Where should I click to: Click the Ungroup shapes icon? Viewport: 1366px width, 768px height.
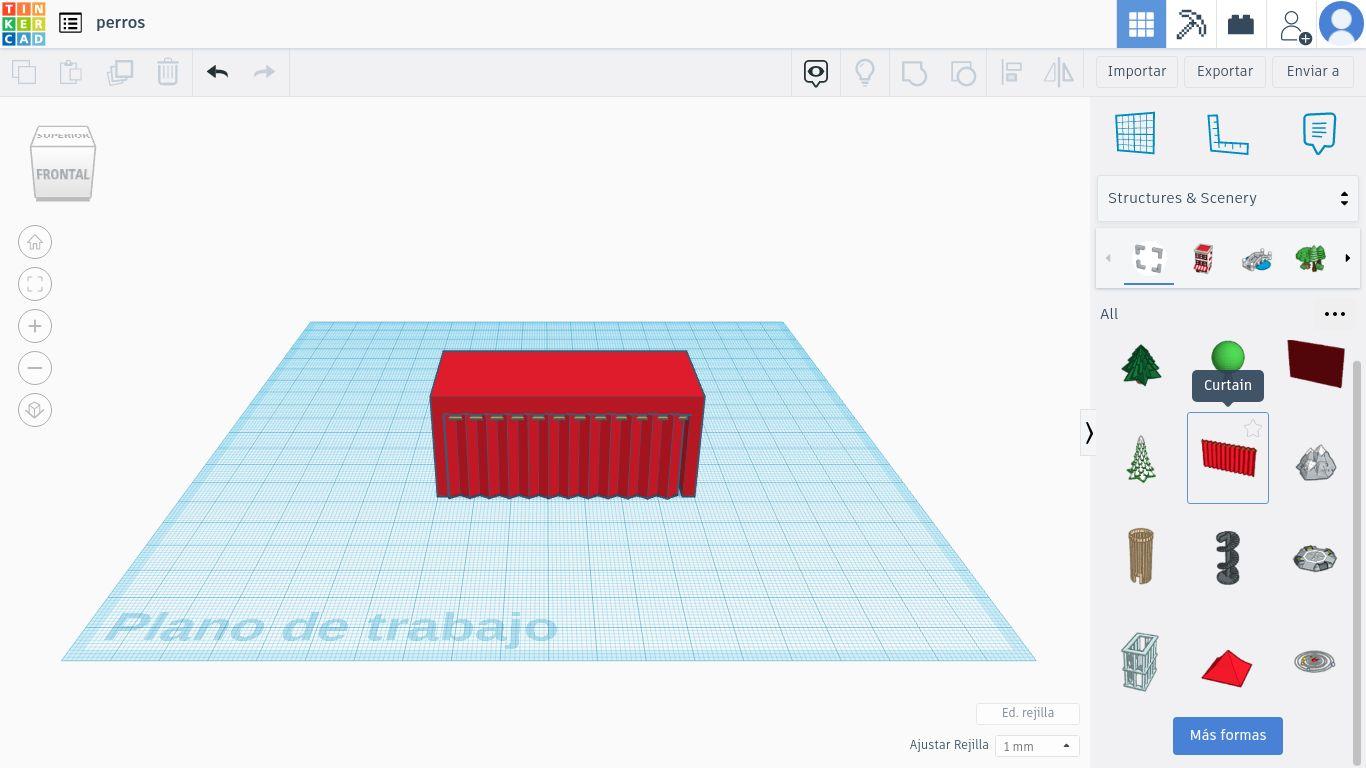point(963,72)
